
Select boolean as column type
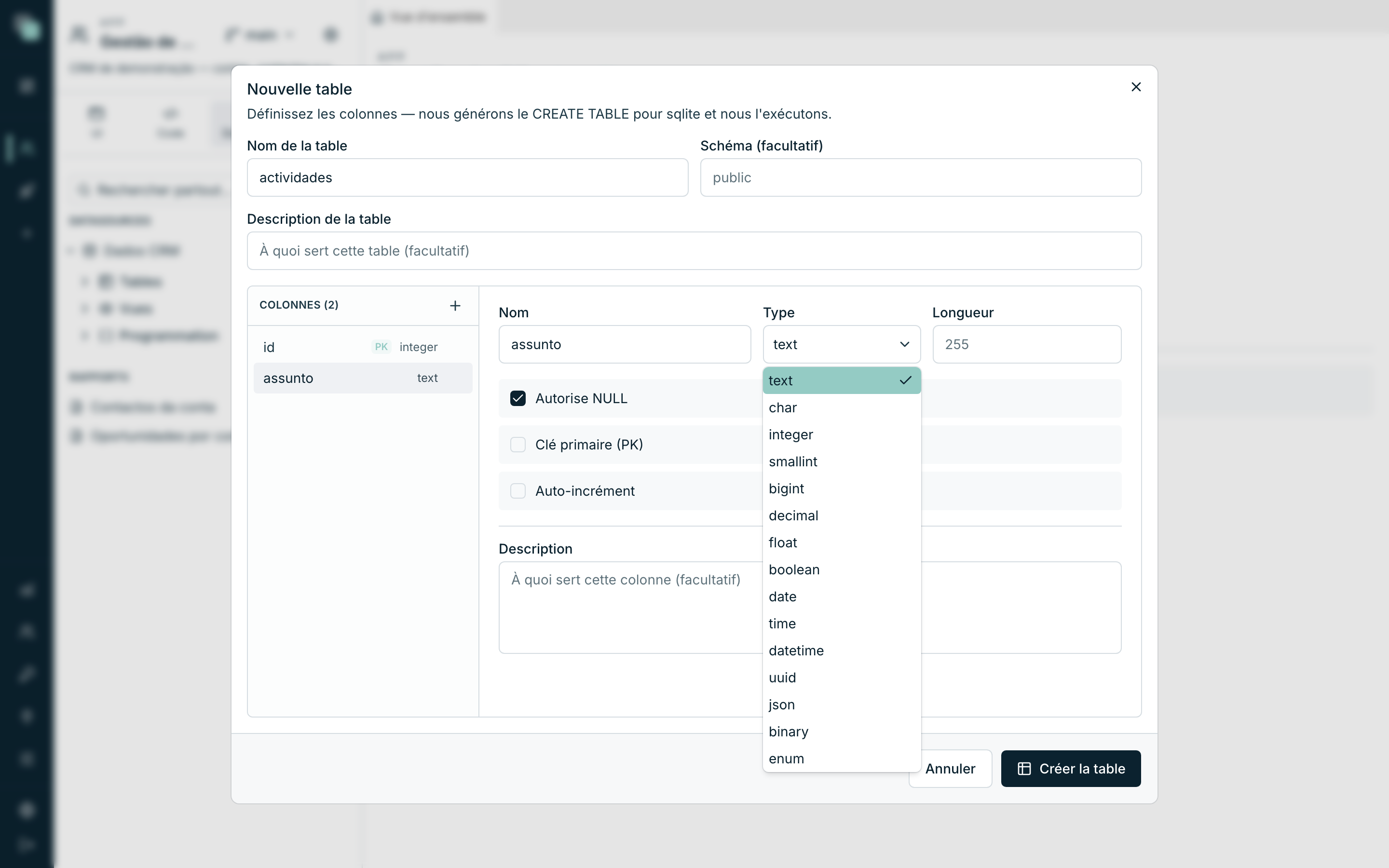842,570
